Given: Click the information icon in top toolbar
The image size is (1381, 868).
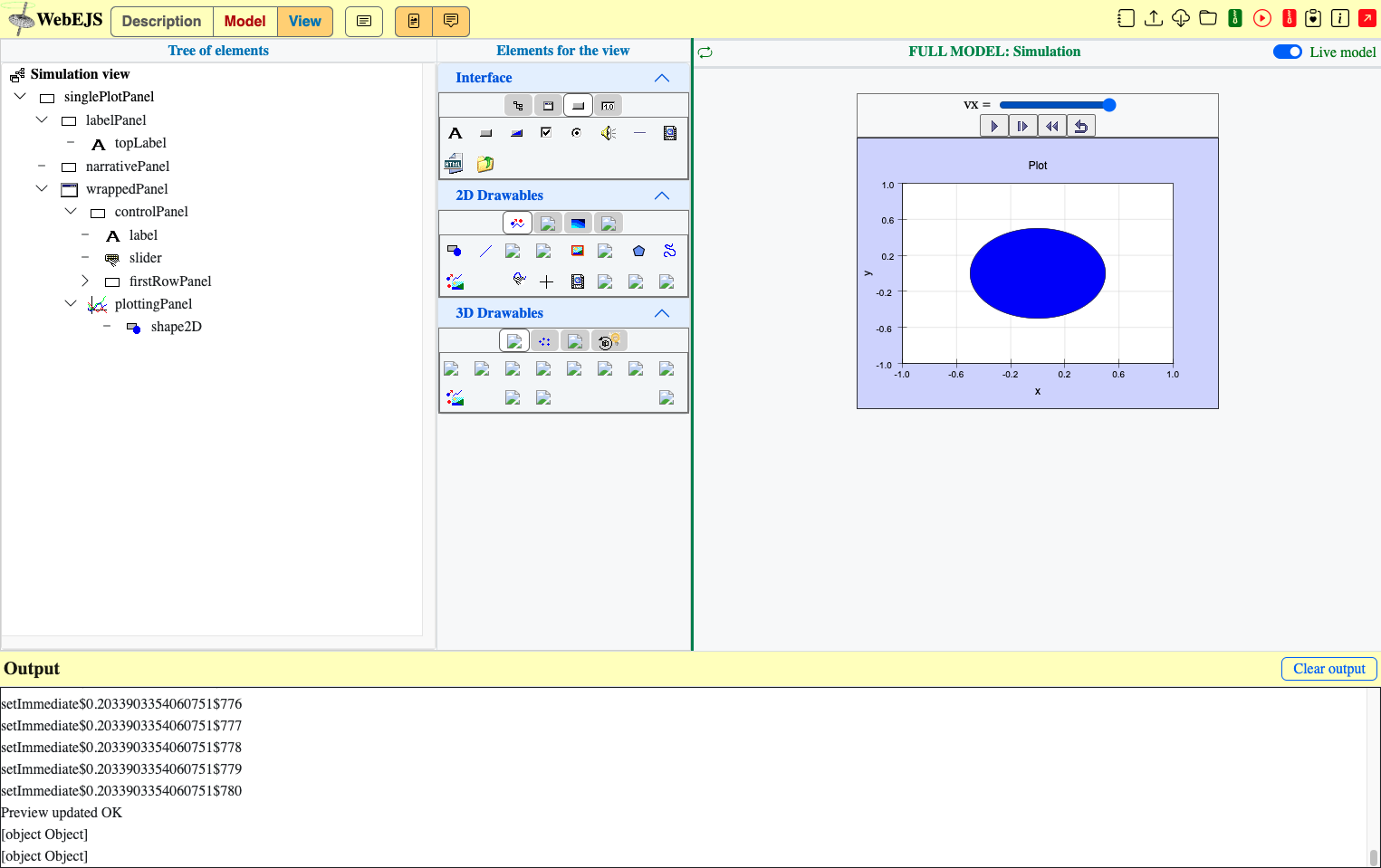Looking at the screenshot, I should pyautogui.click(x=1340, y=18).
